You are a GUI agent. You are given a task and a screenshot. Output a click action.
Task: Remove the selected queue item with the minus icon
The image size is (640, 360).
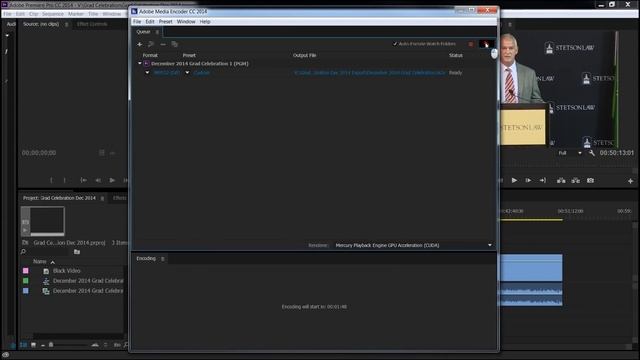(163, 44)
